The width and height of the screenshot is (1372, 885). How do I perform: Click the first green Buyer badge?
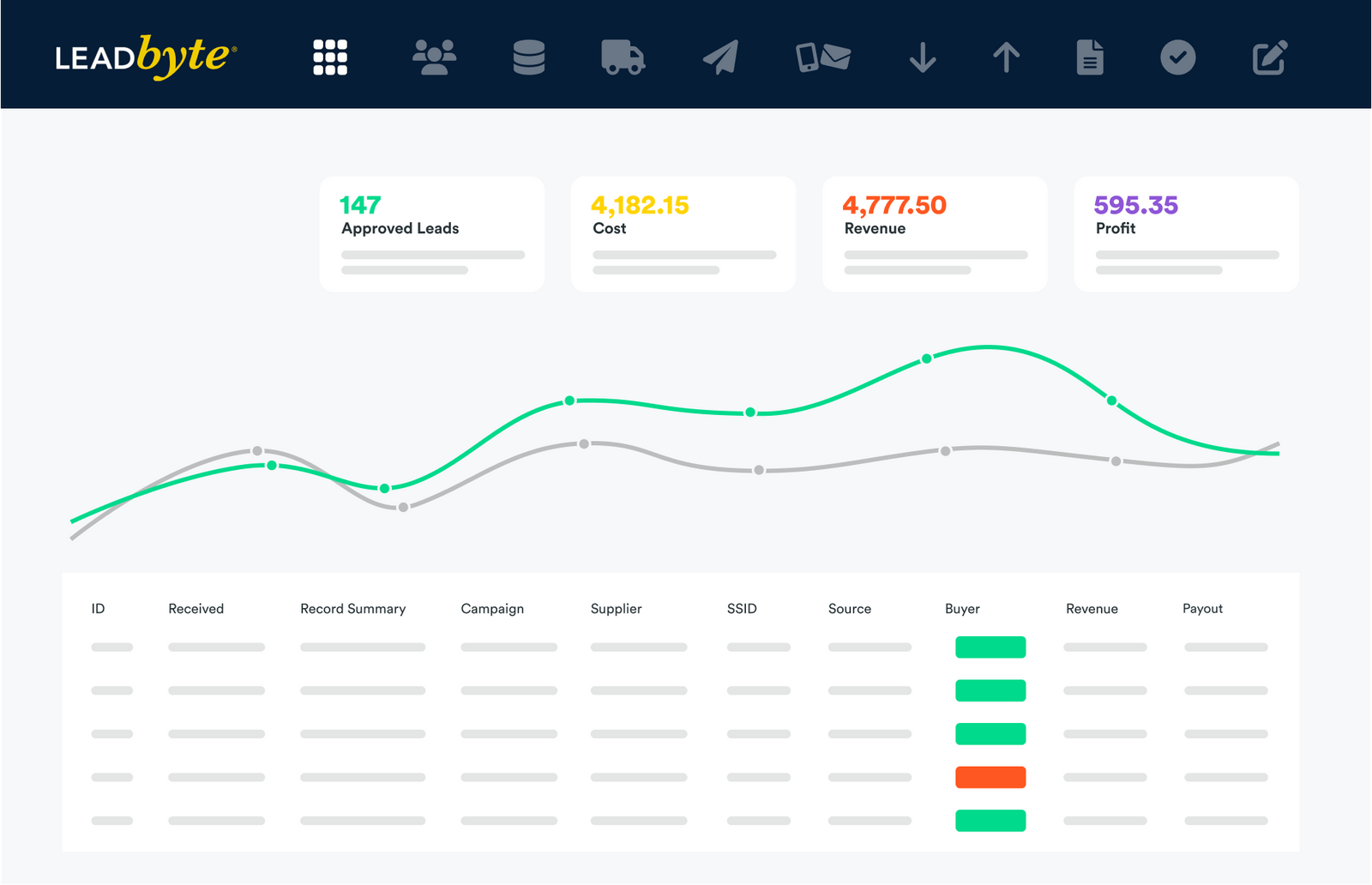pyautogui.click(x=990, y=647)
